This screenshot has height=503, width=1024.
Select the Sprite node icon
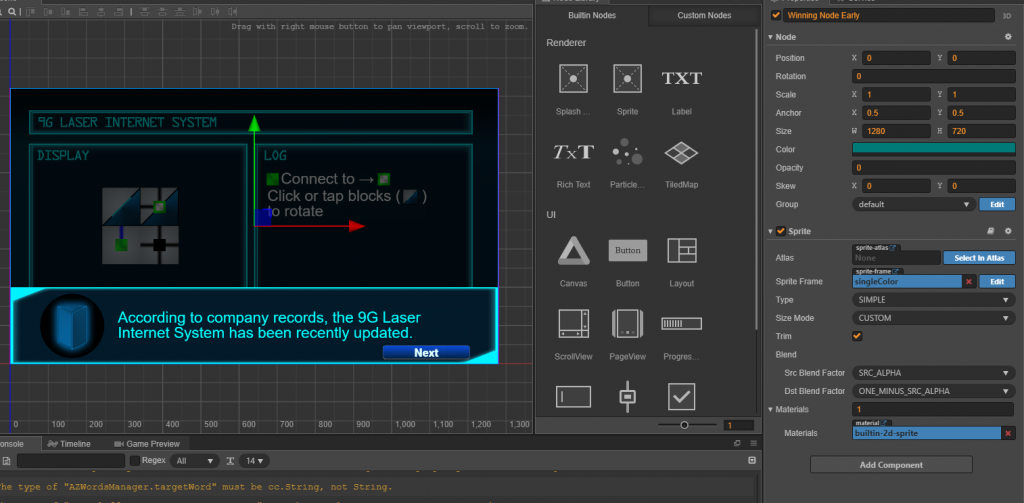(627, 78)
